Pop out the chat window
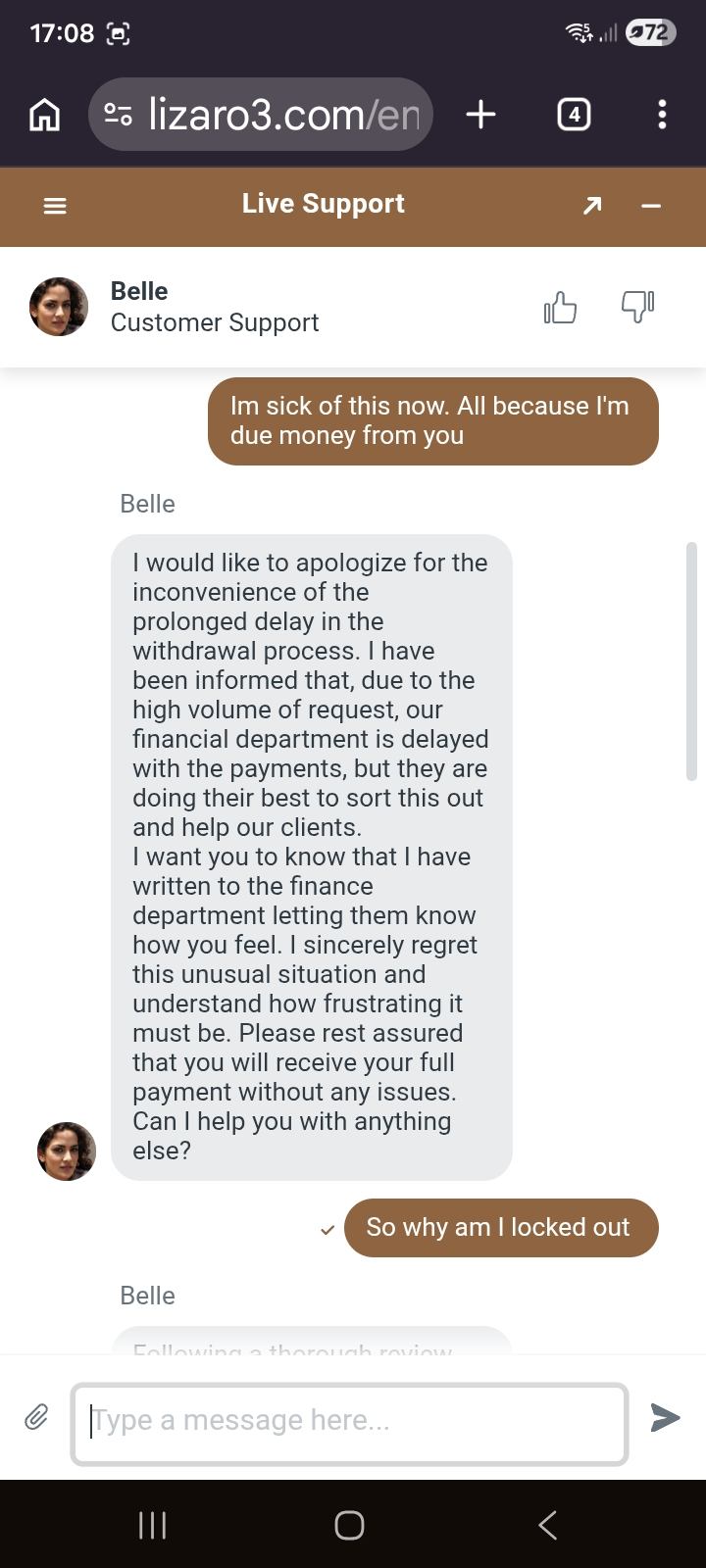Screen dimensions: 706x1568 point(592,206)
